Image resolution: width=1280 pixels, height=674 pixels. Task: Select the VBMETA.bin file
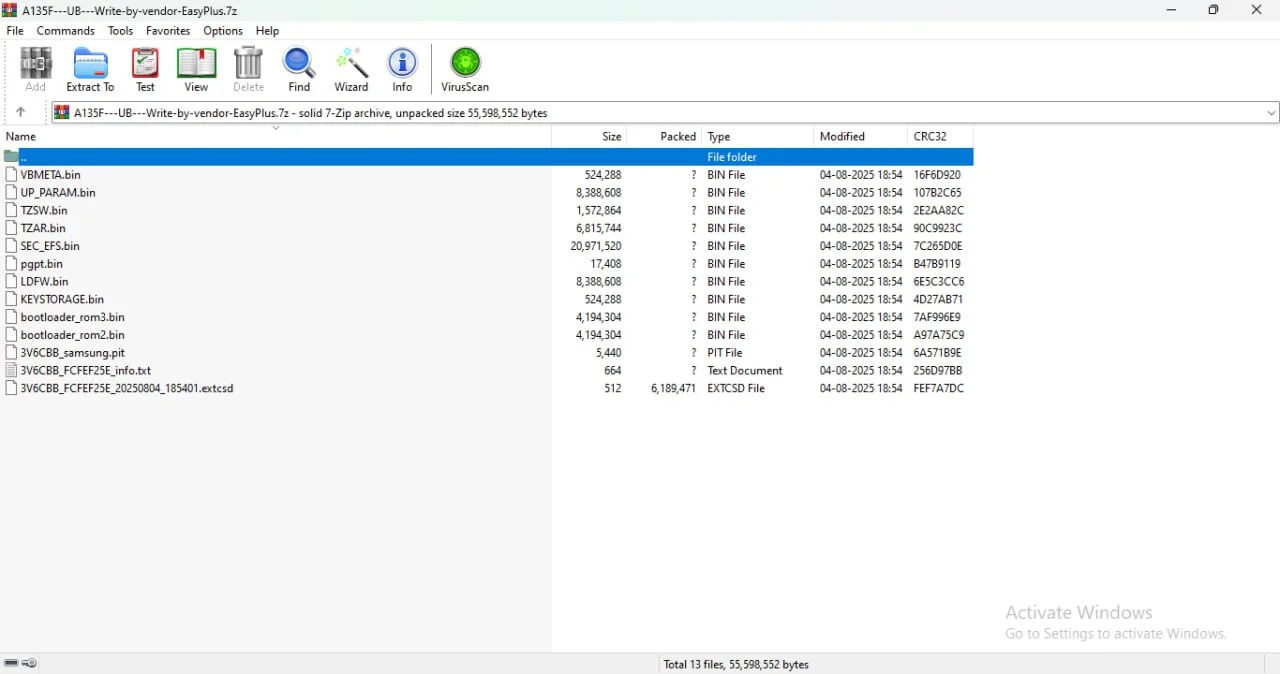point(51,175)
